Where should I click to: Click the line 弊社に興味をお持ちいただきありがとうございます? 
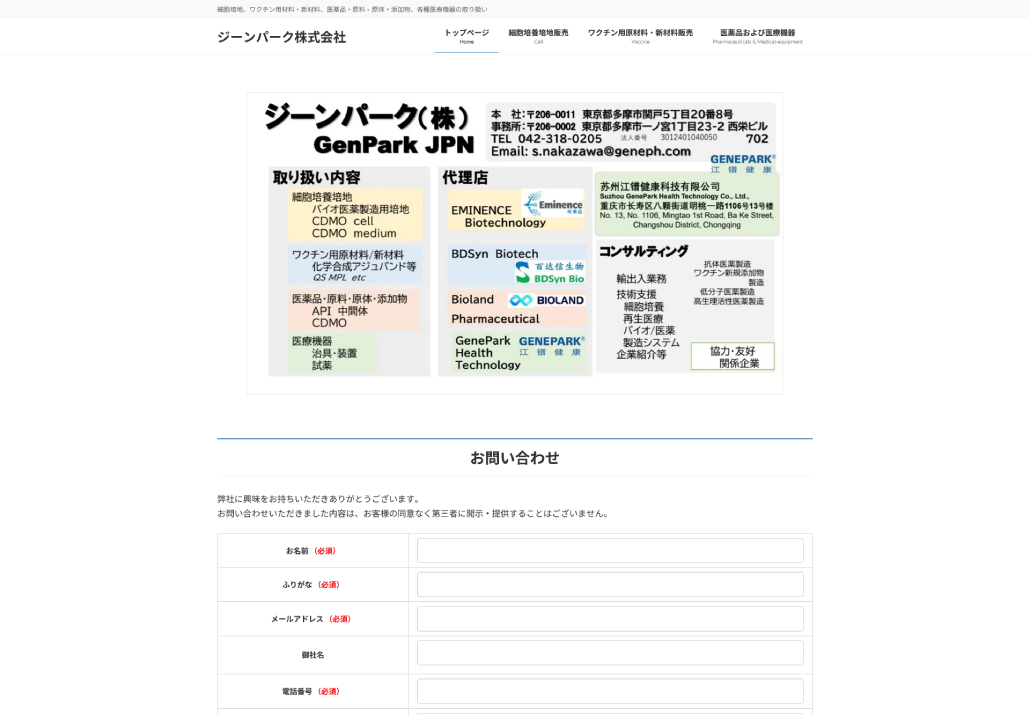pos(320,499)
